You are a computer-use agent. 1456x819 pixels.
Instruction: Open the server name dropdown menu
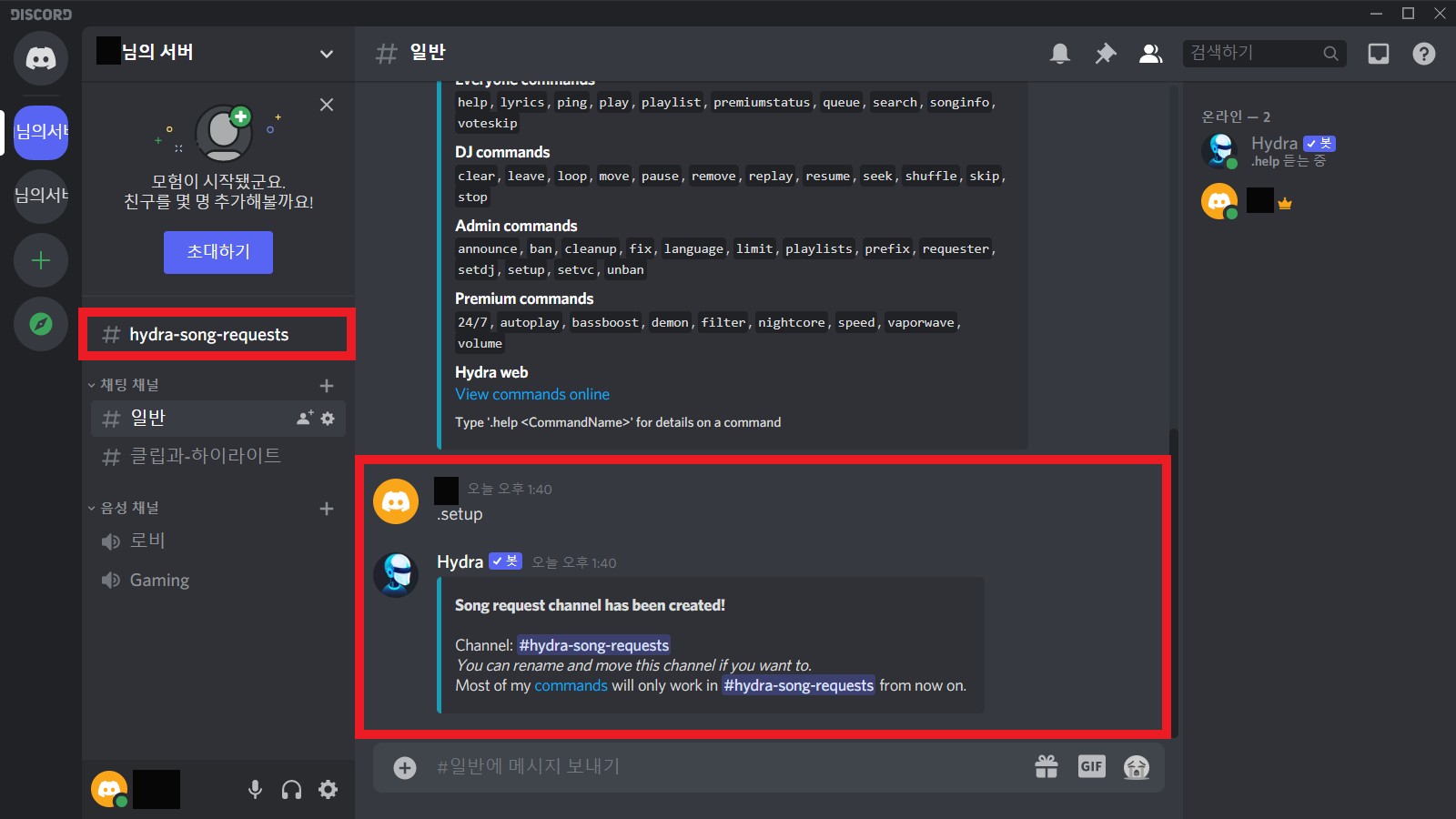(326, 54)
